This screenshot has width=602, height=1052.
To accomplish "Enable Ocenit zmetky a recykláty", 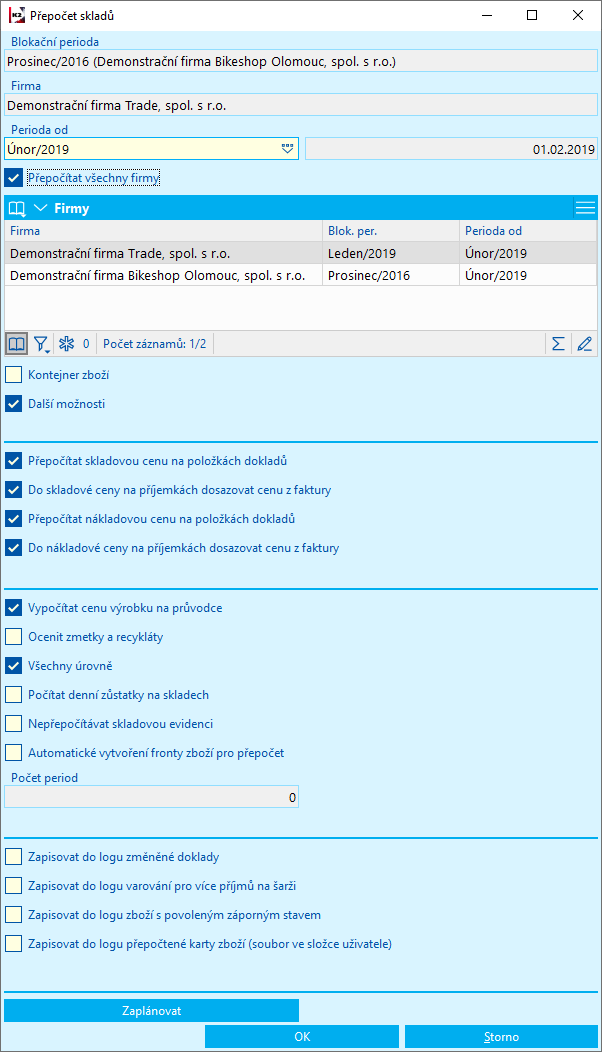I will point(13,637).
